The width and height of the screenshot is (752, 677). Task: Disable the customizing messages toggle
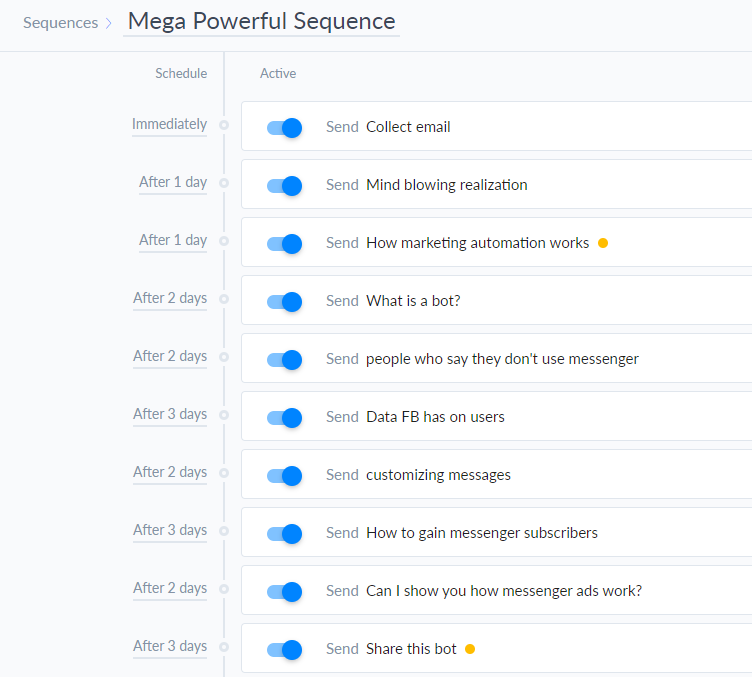284,475
